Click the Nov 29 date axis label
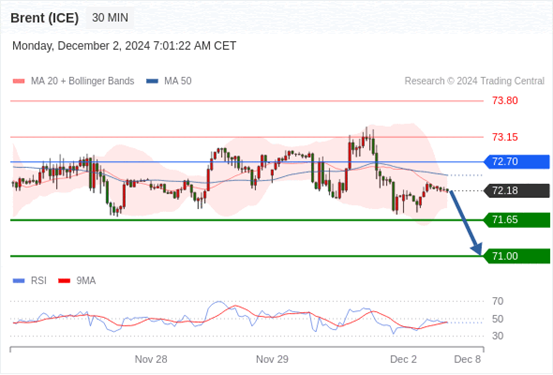 pyautogui.click(x=272, y=359)
